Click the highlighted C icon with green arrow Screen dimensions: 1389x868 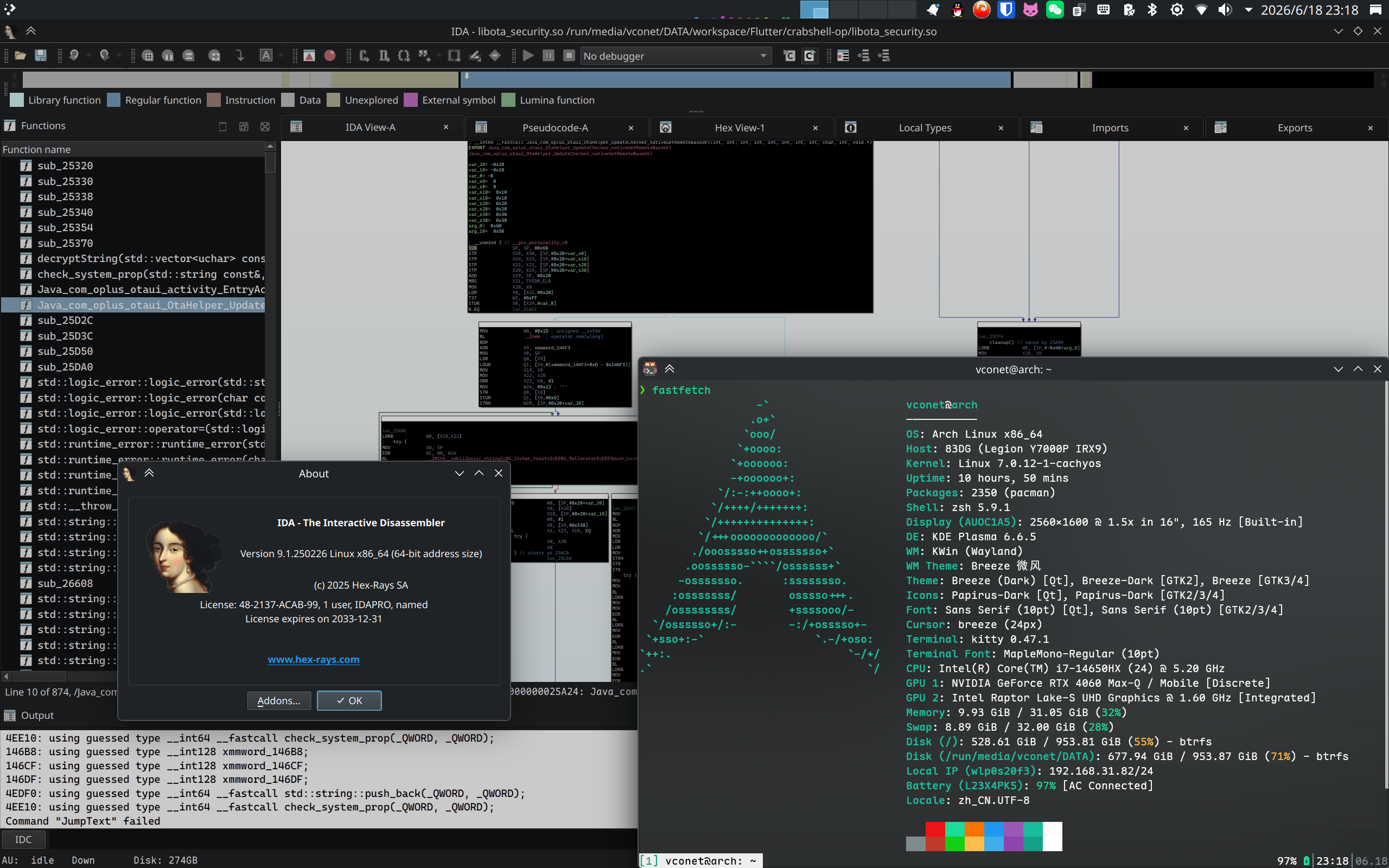[810, 56]
